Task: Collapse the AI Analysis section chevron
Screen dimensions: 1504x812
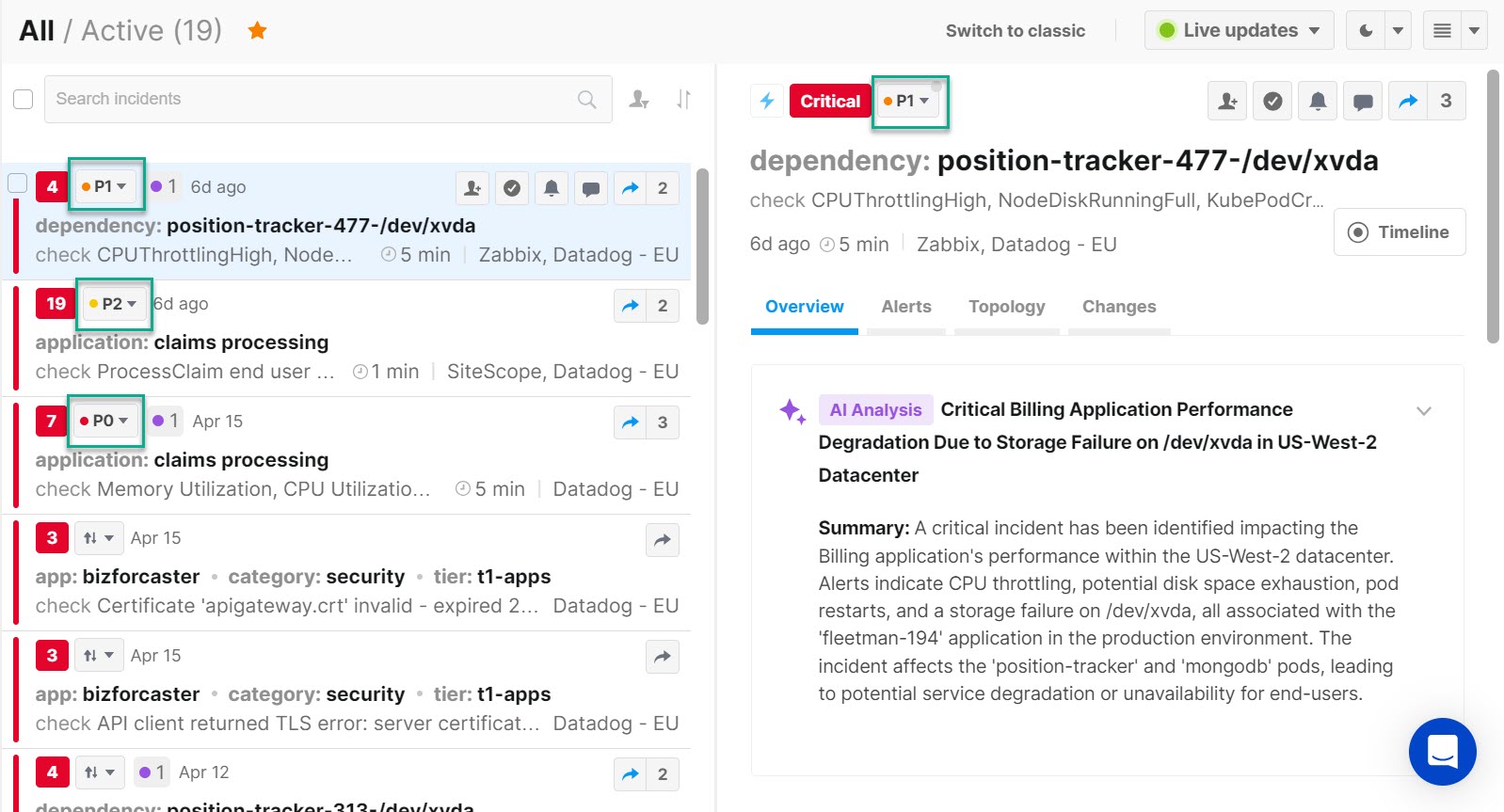Action: 1423,410
